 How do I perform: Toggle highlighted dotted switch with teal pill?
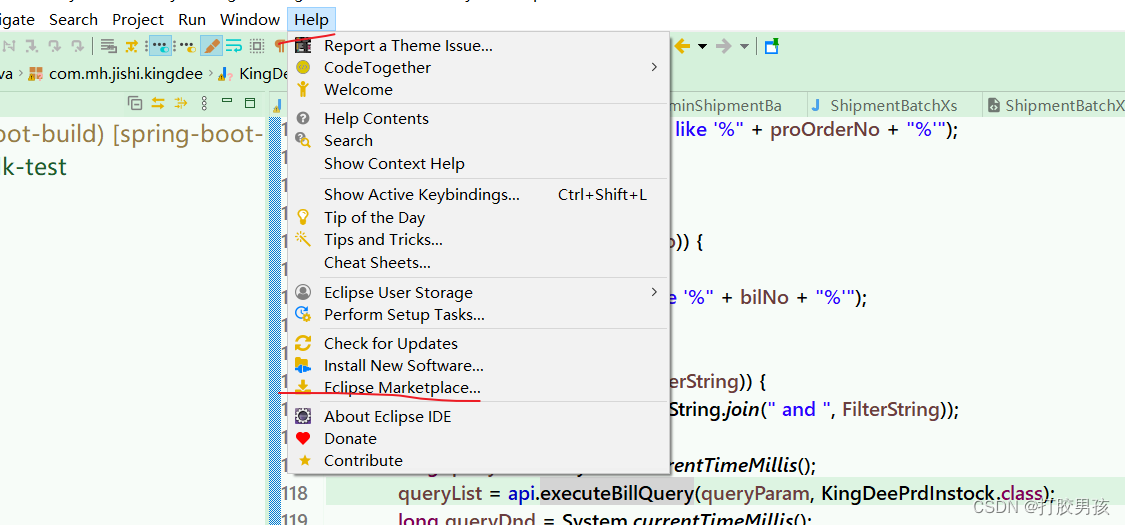(160, 46)
